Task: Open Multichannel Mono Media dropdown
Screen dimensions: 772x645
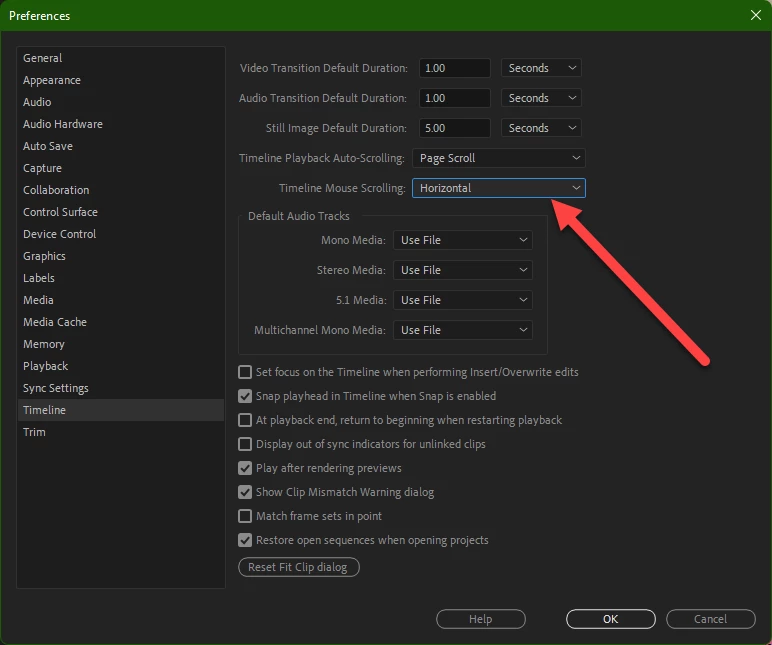Action: [x=463, y=330]
